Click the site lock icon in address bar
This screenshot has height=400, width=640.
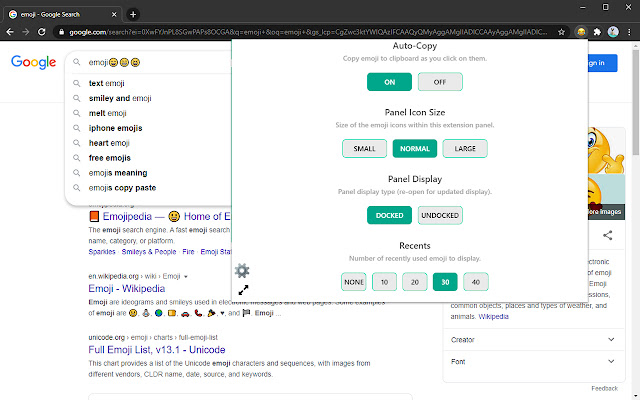[x=61, y=32]
